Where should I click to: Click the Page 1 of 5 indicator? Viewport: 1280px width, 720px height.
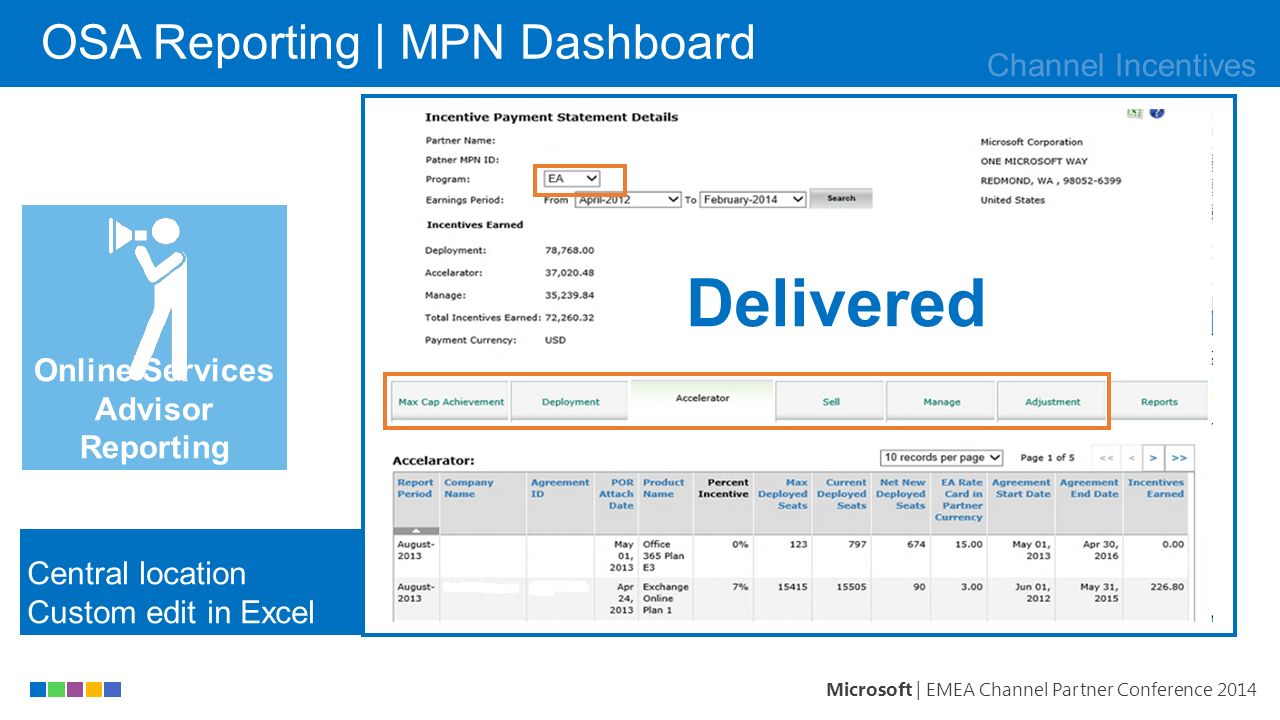[1047, 458]
